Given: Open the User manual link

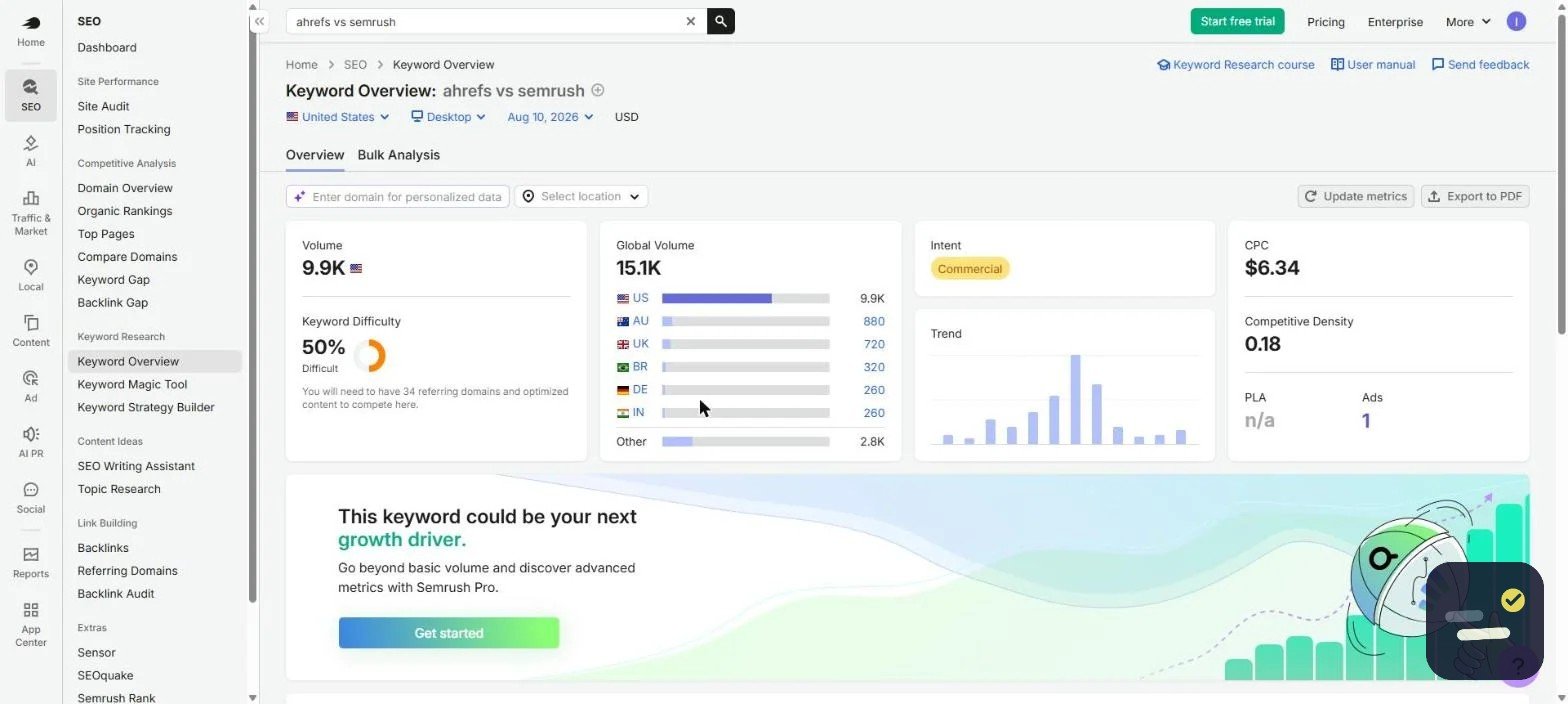Looking at the screenshot, I should click(1373, 64).
